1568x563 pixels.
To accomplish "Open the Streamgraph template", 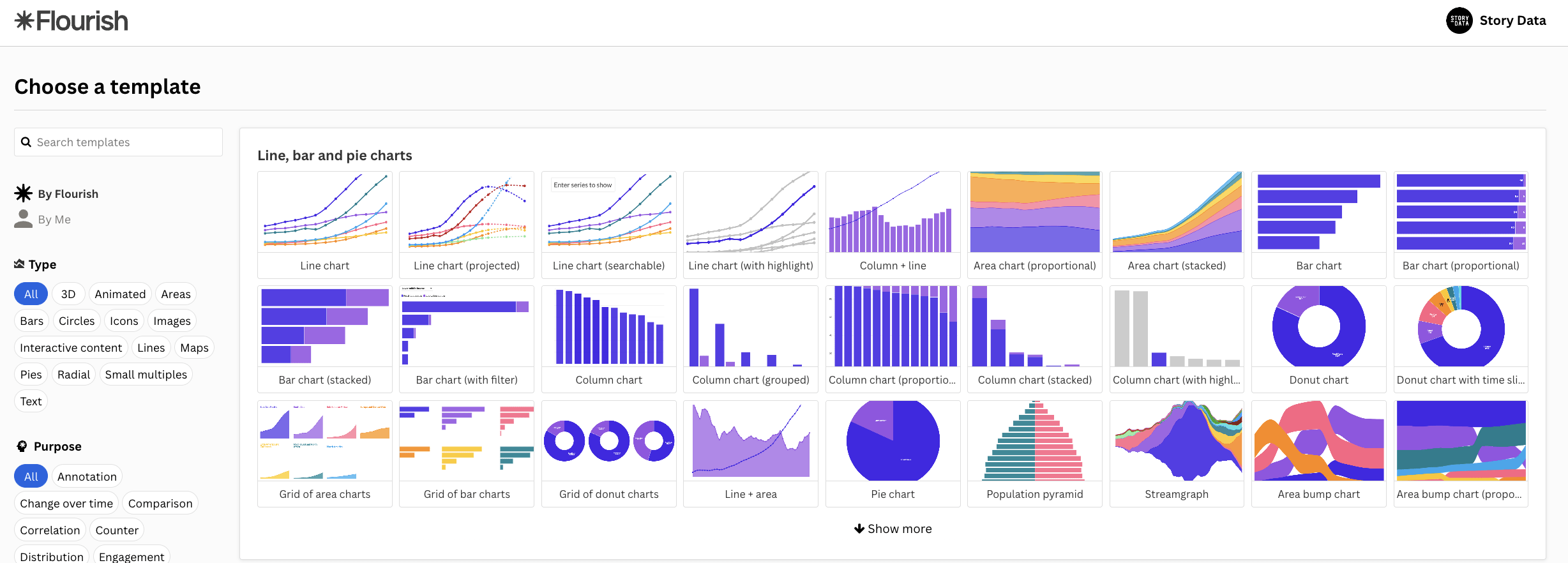I will coord(1177,453).
